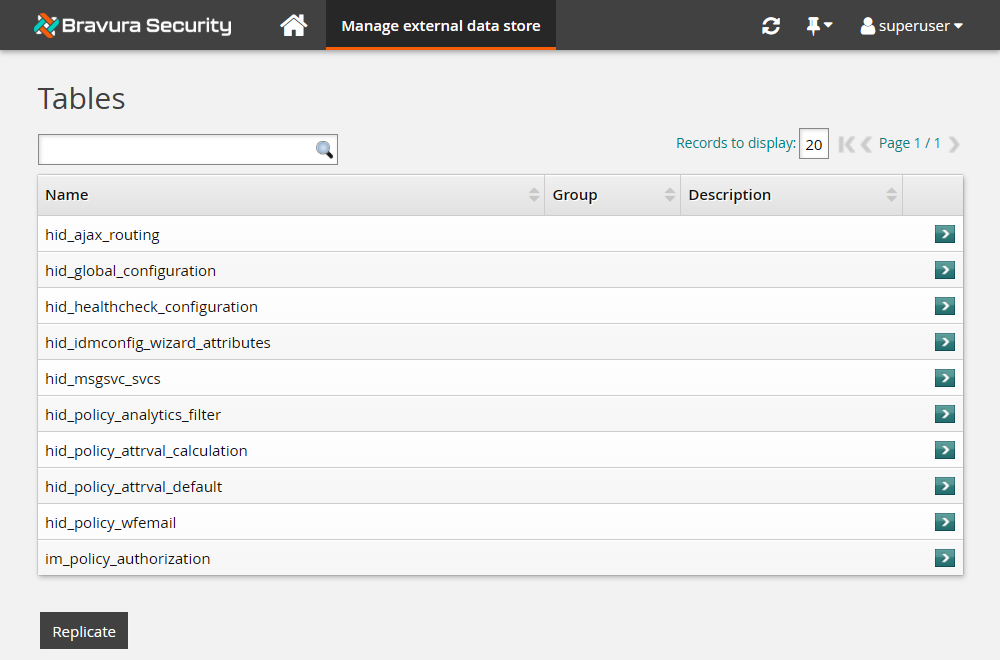
Task: Click the home icon in navigation bar
Action: (293, 25)
